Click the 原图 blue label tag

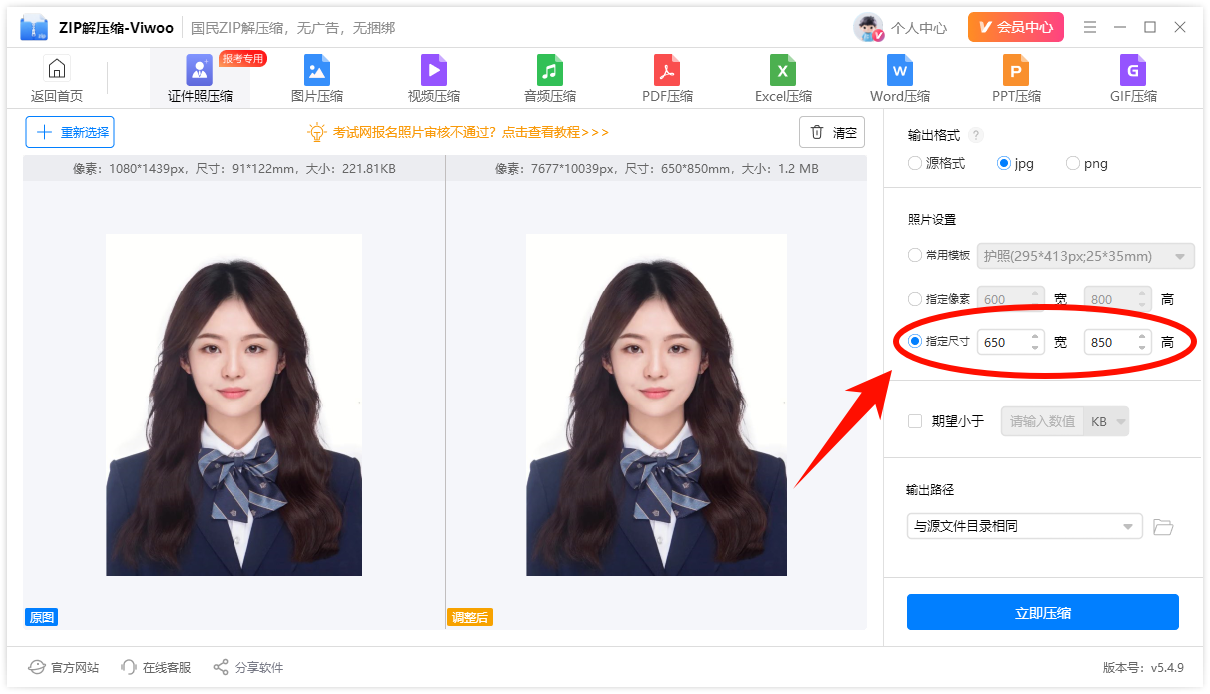click(42, 617)
